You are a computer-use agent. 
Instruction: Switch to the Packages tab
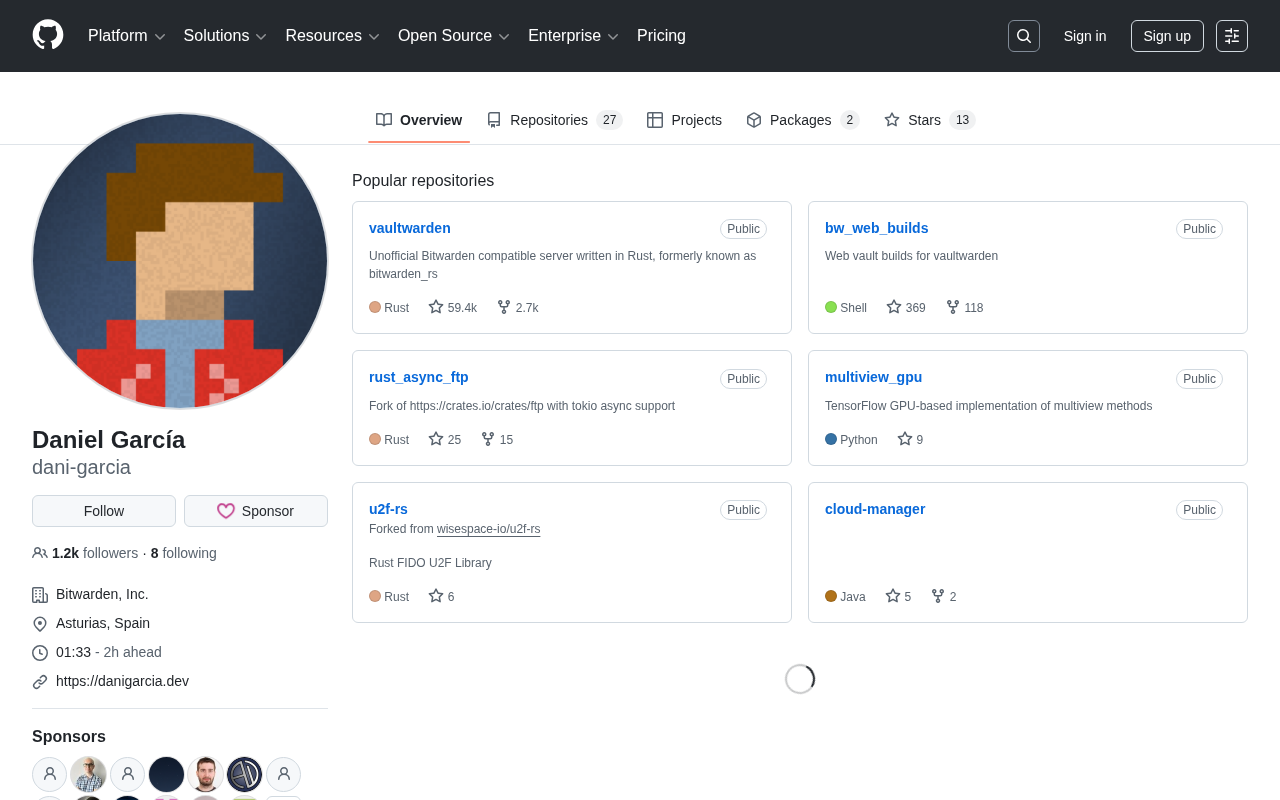[803, 120]
